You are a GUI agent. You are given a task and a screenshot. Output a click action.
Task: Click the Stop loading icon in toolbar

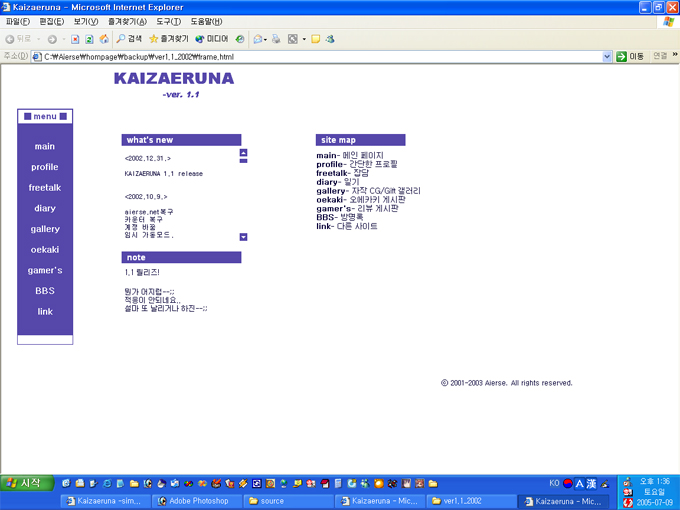tap(75, 39)
